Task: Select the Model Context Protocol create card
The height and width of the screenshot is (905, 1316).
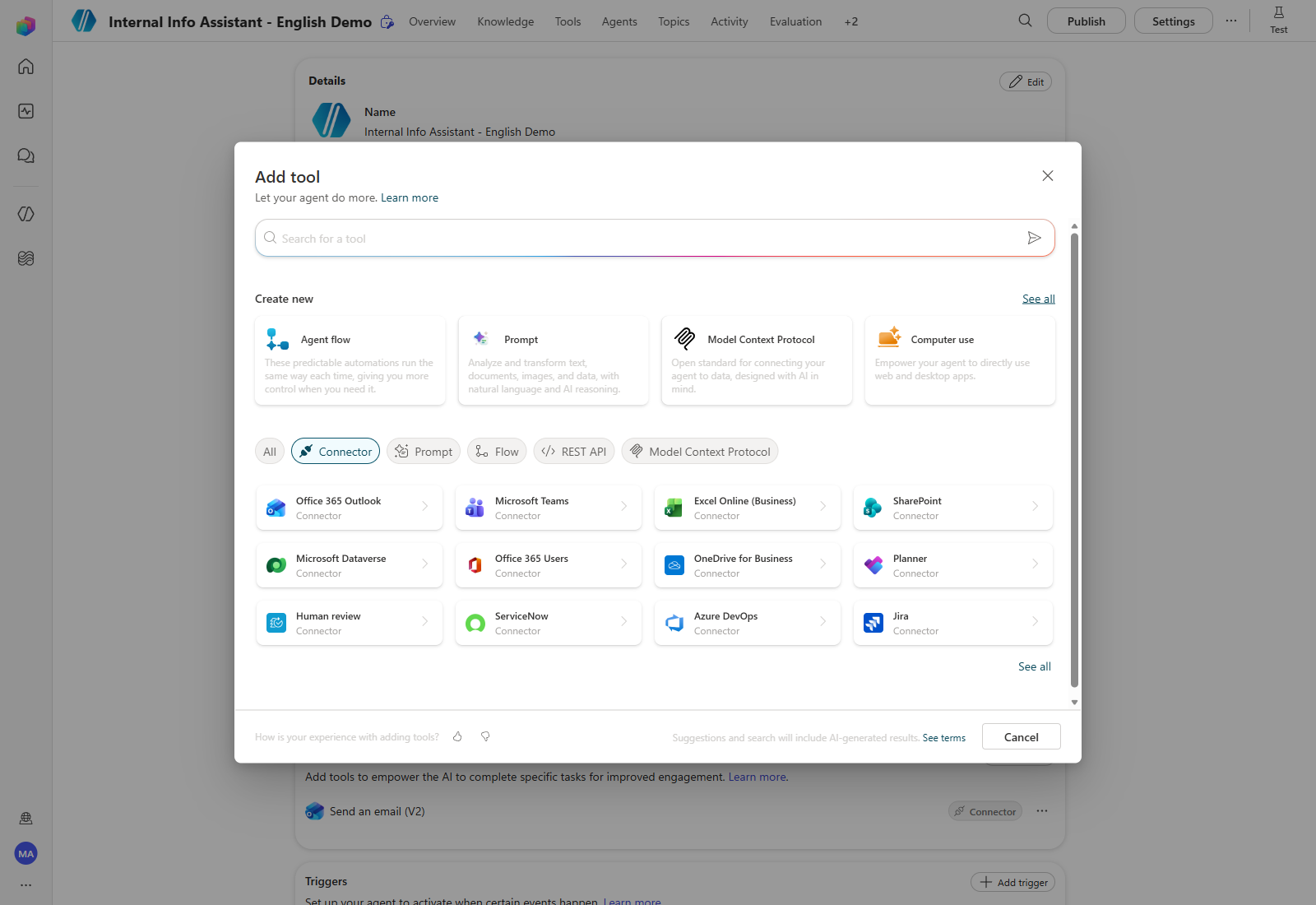Action: pos(757,360)
